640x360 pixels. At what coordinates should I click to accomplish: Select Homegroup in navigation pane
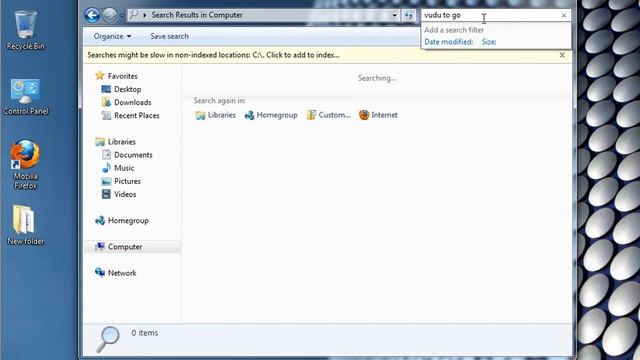point(128,221)
